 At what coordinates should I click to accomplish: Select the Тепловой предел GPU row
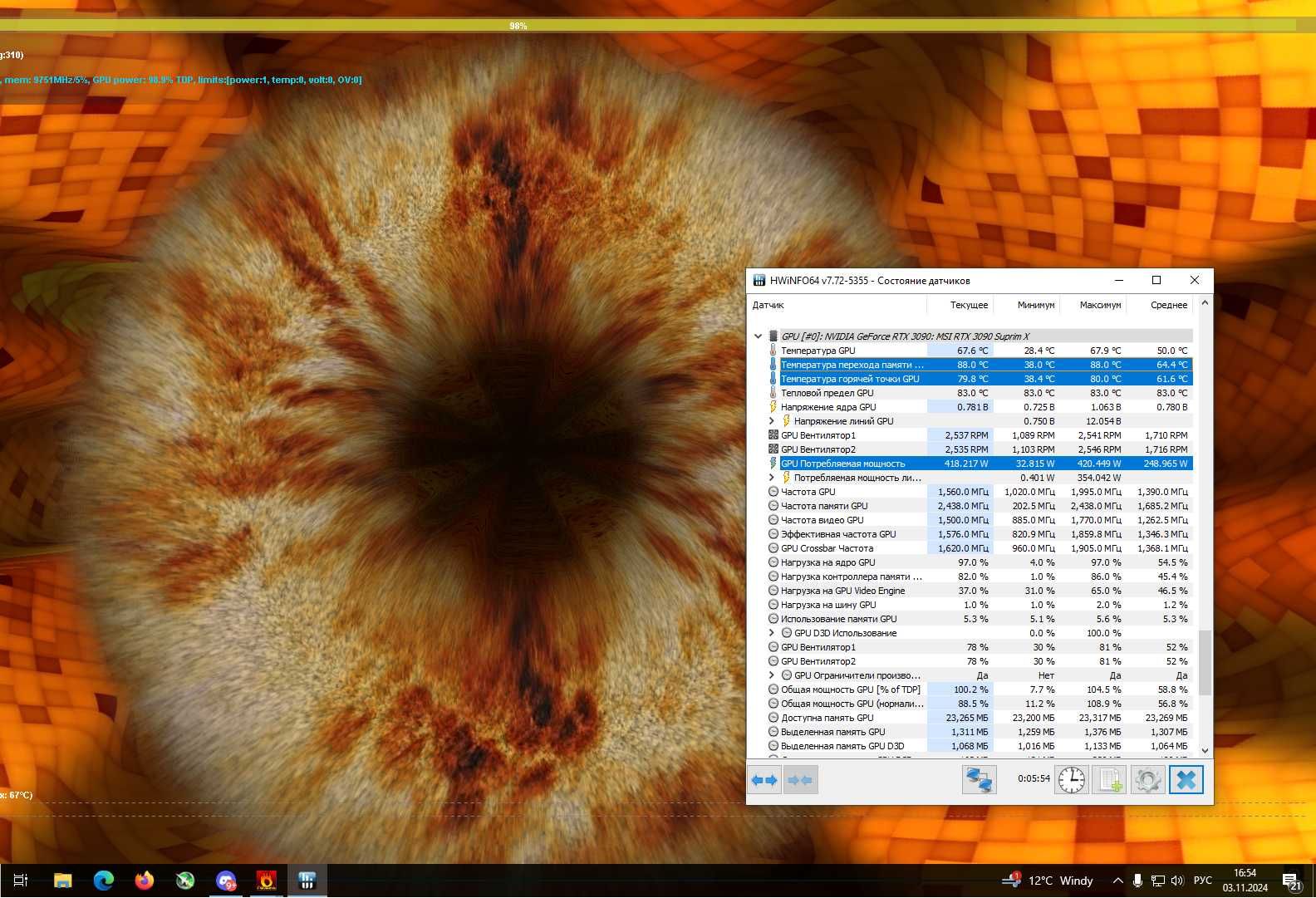pos(980,393)
